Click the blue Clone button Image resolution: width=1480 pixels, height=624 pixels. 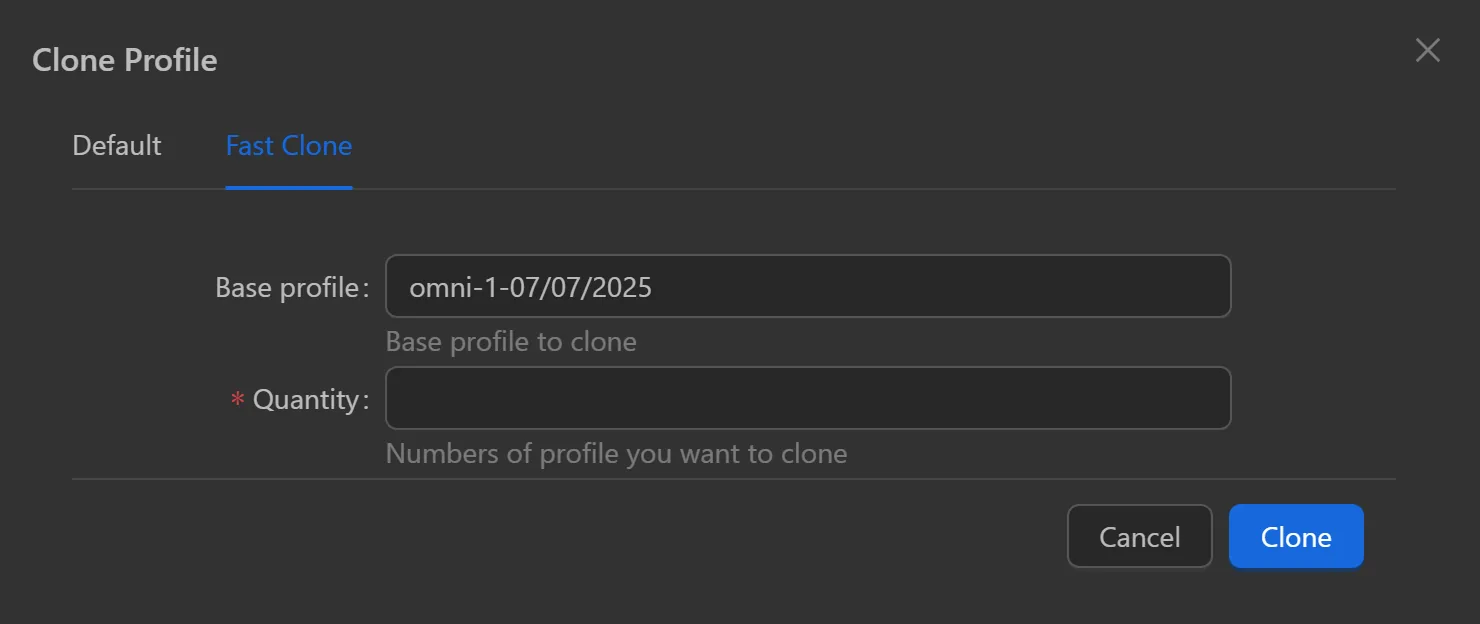(1295, 537)
